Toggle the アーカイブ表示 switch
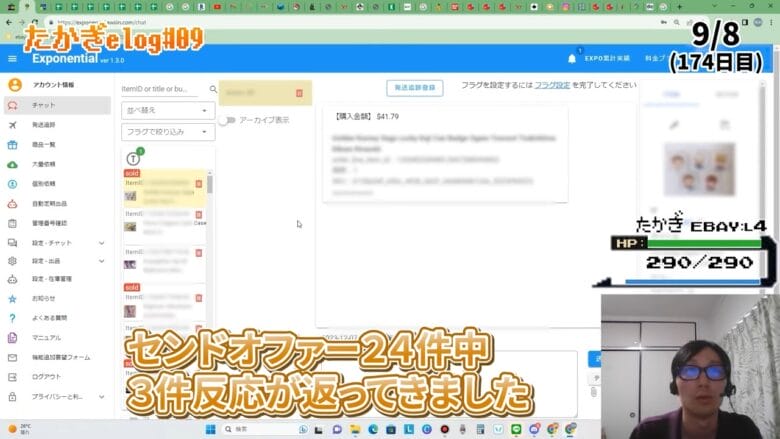 (x=226, y=120)
